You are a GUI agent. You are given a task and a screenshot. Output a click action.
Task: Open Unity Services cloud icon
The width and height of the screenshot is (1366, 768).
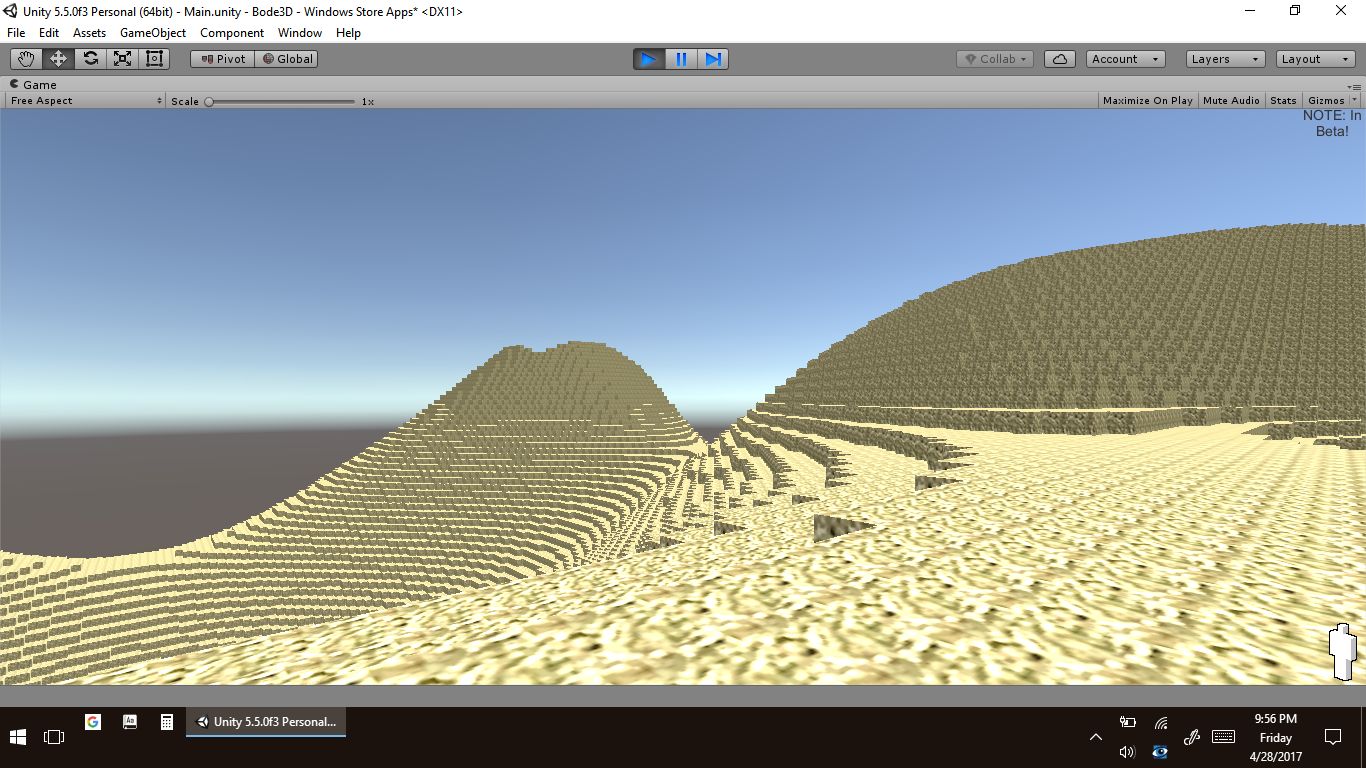[x=1059, y=59]
